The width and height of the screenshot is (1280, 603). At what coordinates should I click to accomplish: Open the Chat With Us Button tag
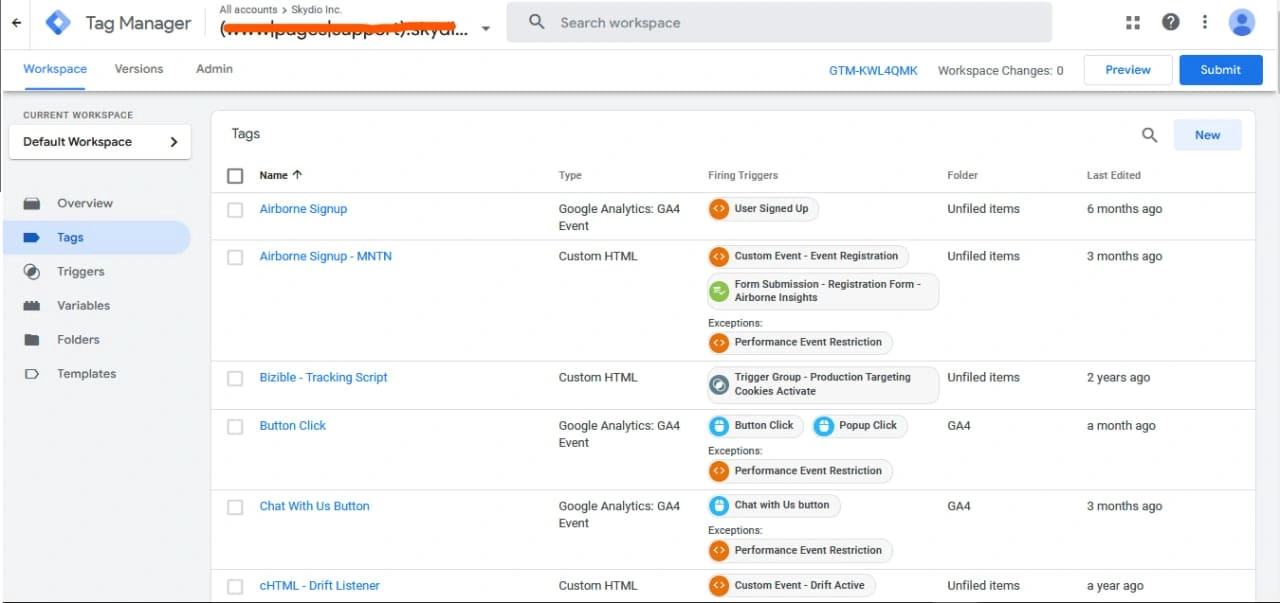315,506
